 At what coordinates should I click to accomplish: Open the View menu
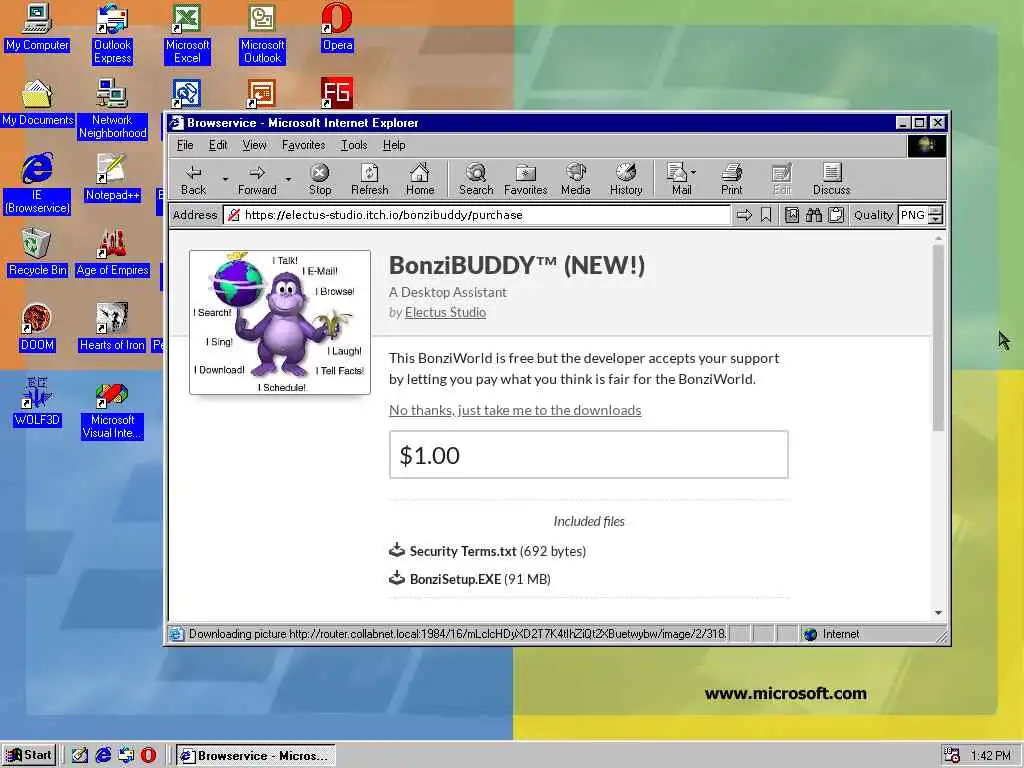point(254,145)
